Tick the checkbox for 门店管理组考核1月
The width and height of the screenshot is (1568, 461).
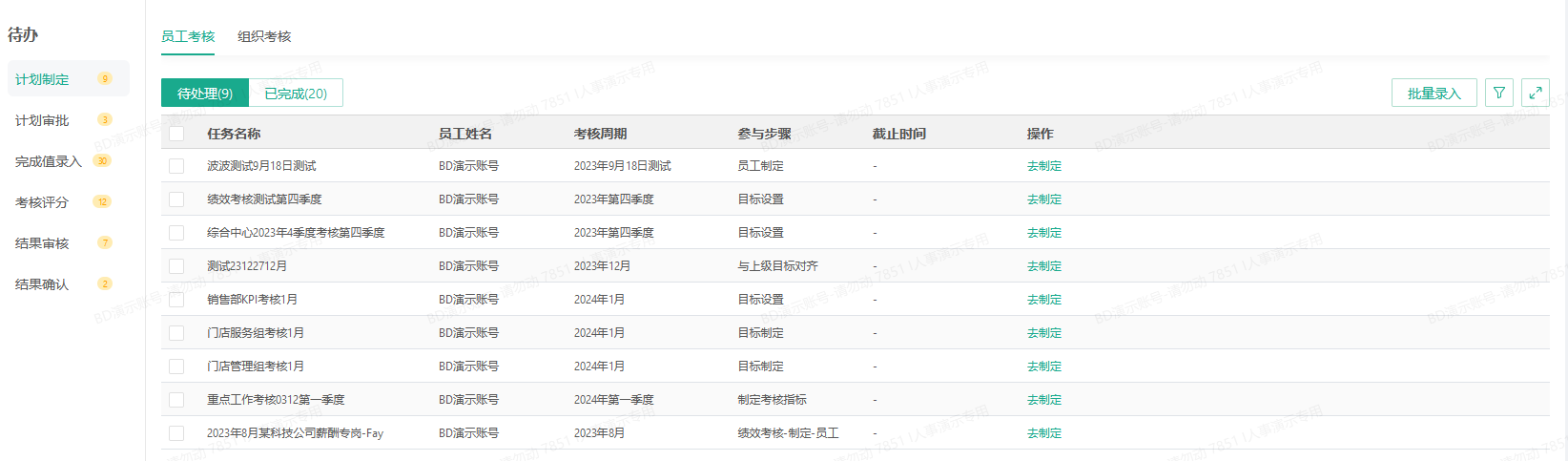point(176,367)
